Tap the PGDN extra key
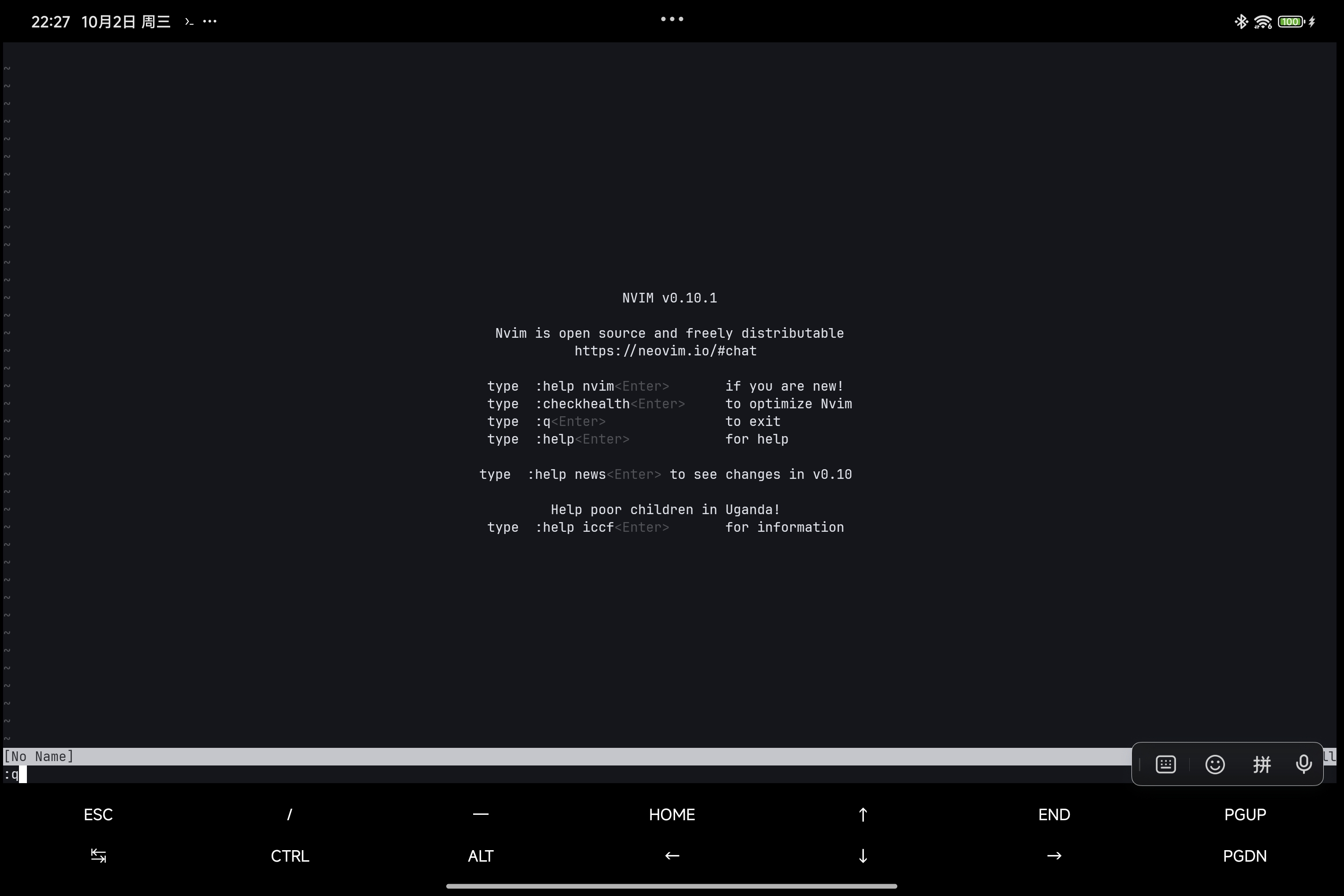 pyautogui.click(x=1245, y=856)
